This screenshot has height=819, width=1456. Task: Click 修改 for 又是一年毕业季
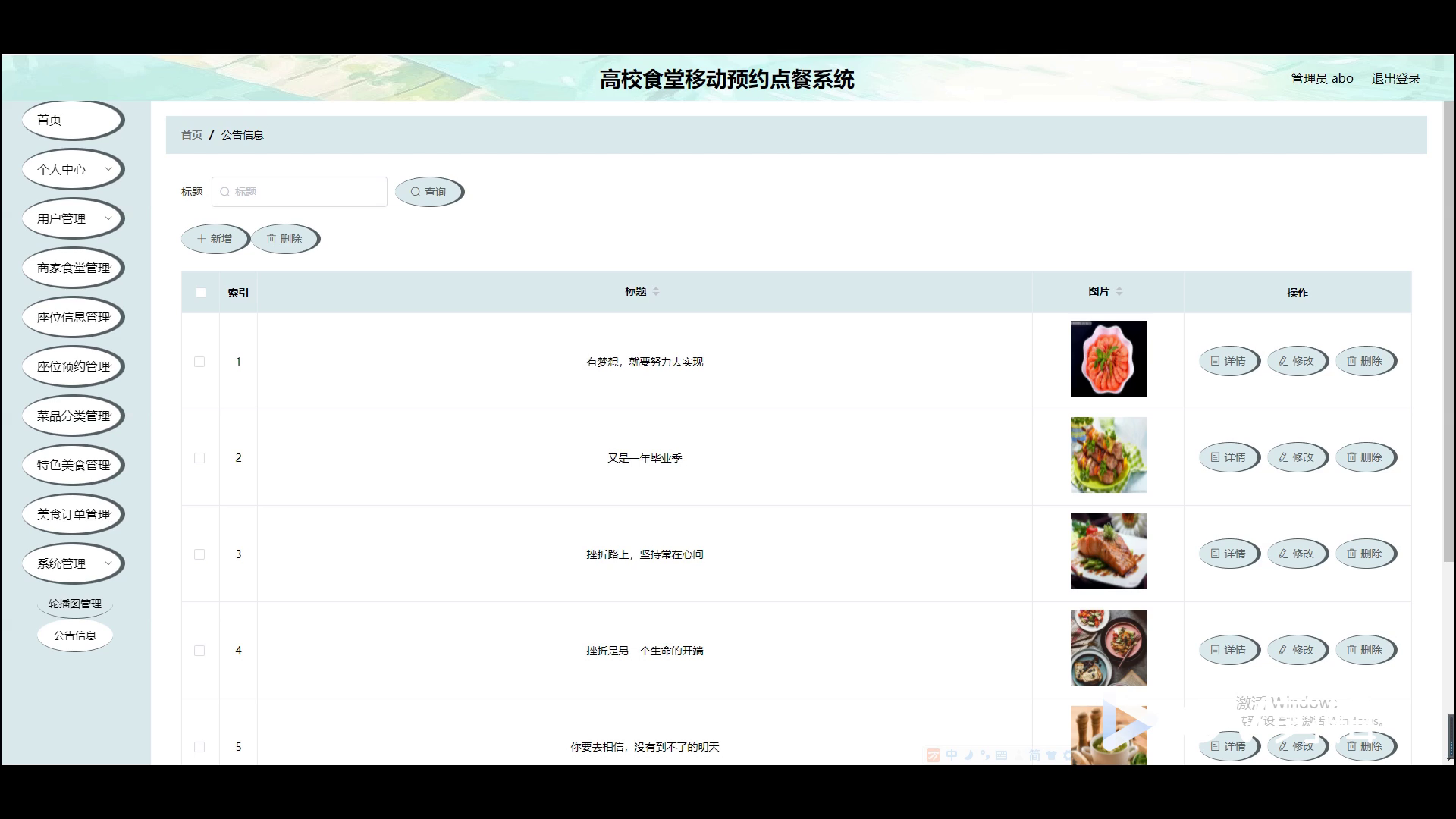tap(1298, 457)
